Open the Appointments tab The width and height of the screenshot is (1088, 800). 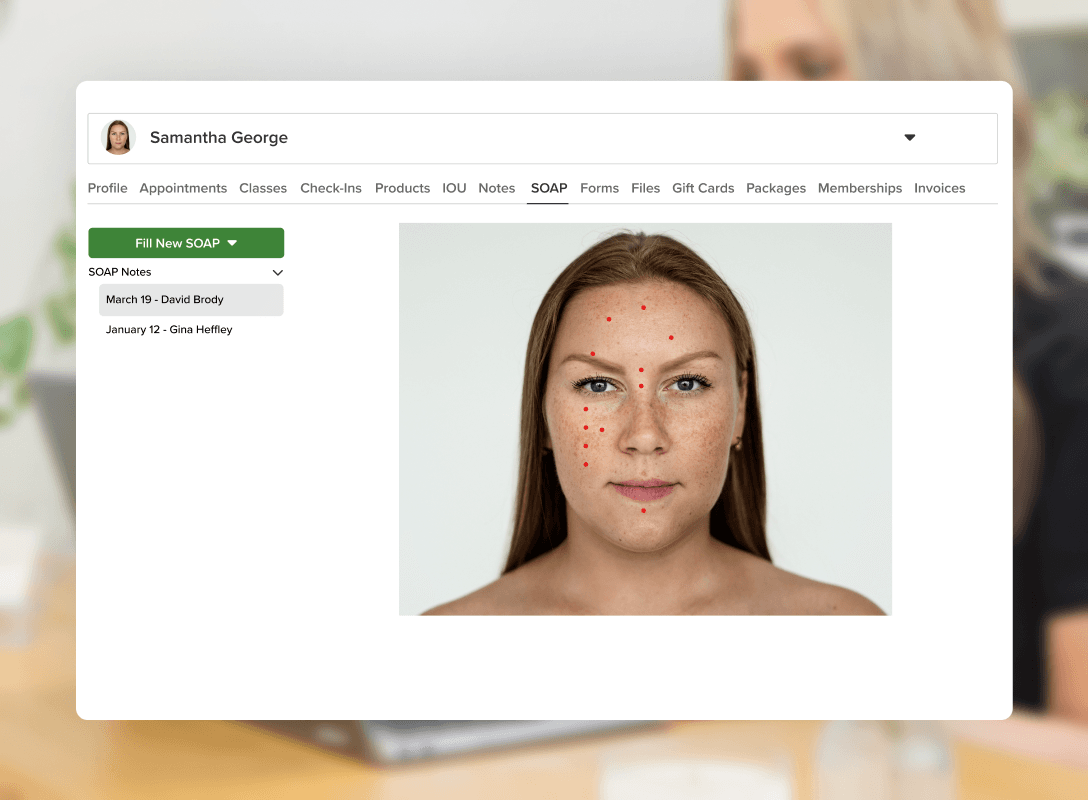183,188
